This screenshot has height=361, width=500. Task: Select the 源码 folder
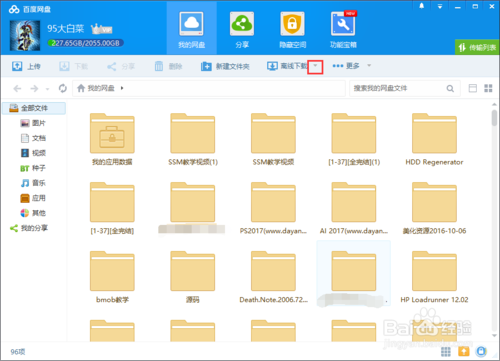point(193,277)
